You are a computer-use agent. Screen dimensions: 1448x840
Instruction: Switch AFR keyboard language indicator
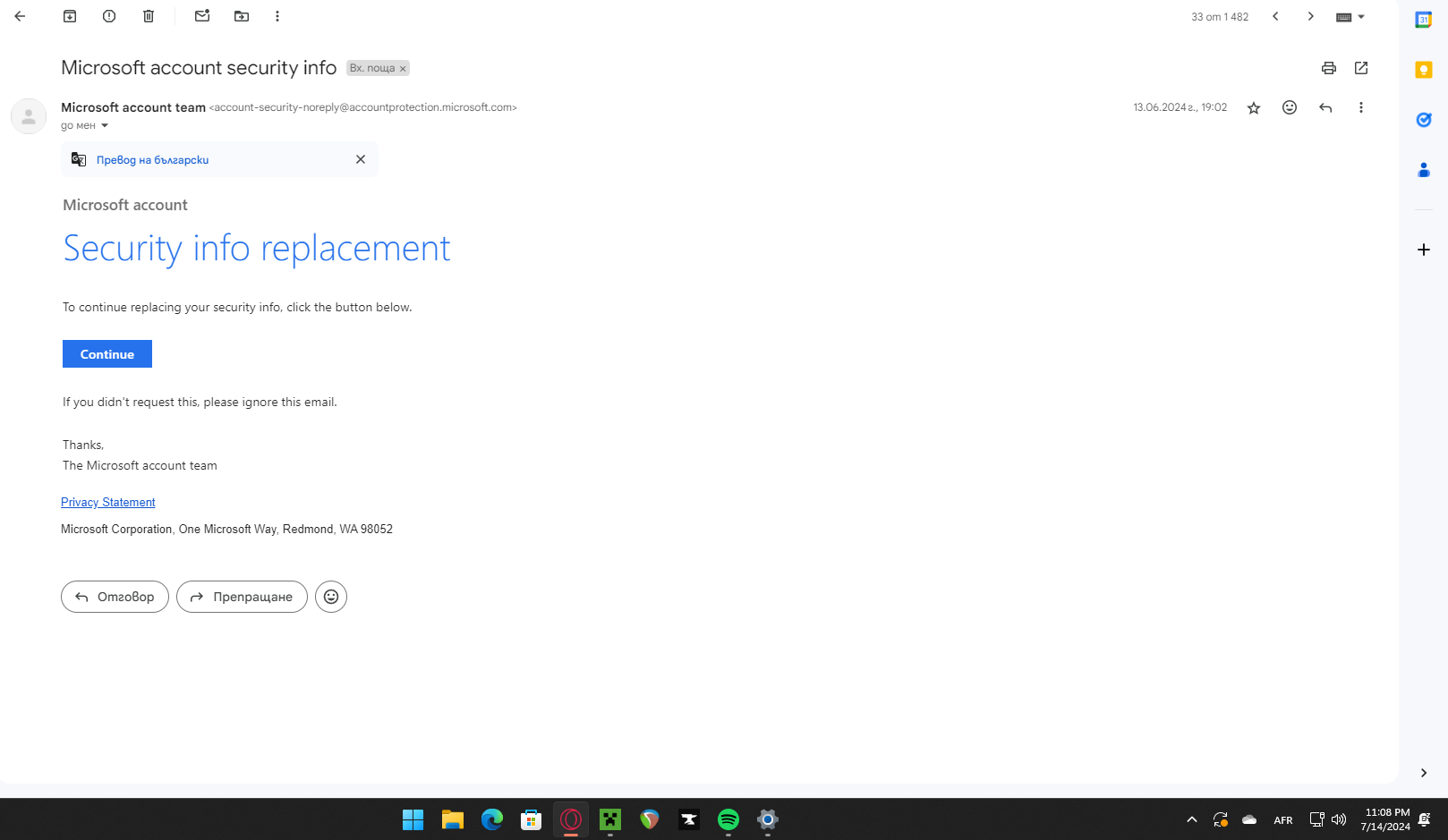coord(1282,820)
